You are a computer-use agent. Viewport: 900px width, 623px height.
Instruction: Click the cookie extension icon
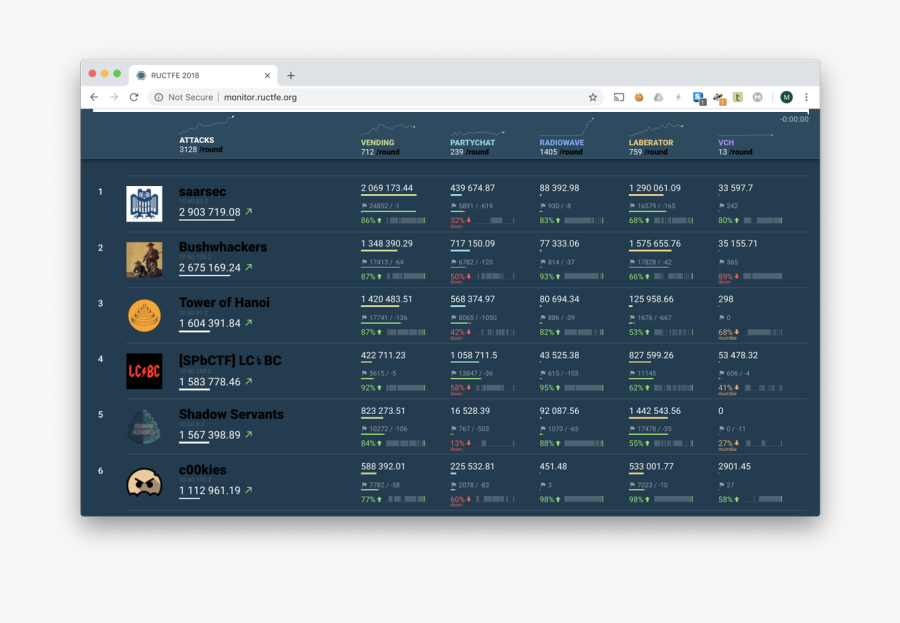pyautogui.click(x=638, y=97)
